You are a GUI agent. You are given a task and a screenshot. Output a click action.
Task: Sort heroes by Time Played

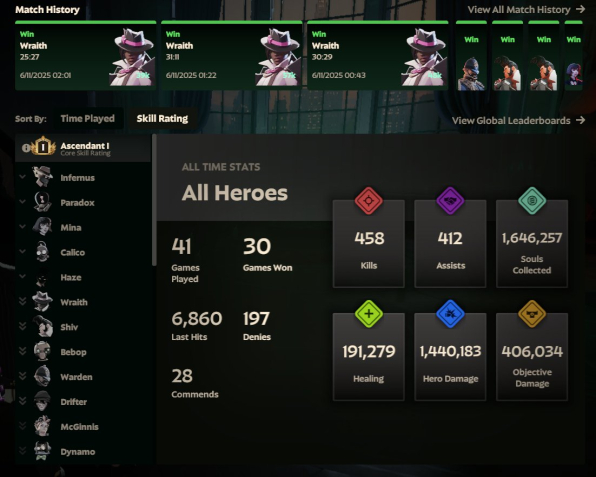pyautogui.click(x=87, y=119)
